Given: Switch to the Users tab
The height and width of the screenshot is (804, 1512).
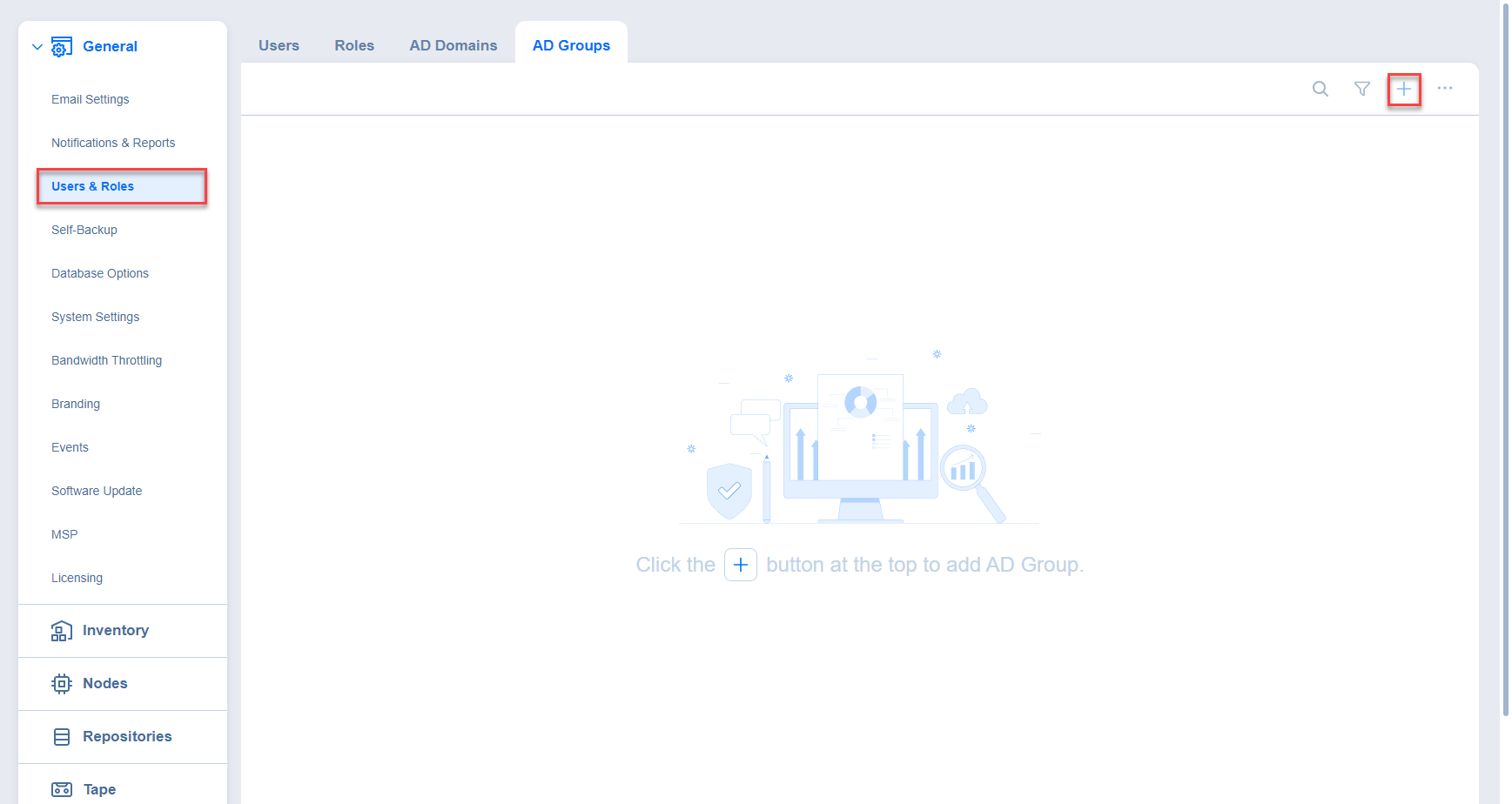Looking at the screenshot, I should click(279, 45).
